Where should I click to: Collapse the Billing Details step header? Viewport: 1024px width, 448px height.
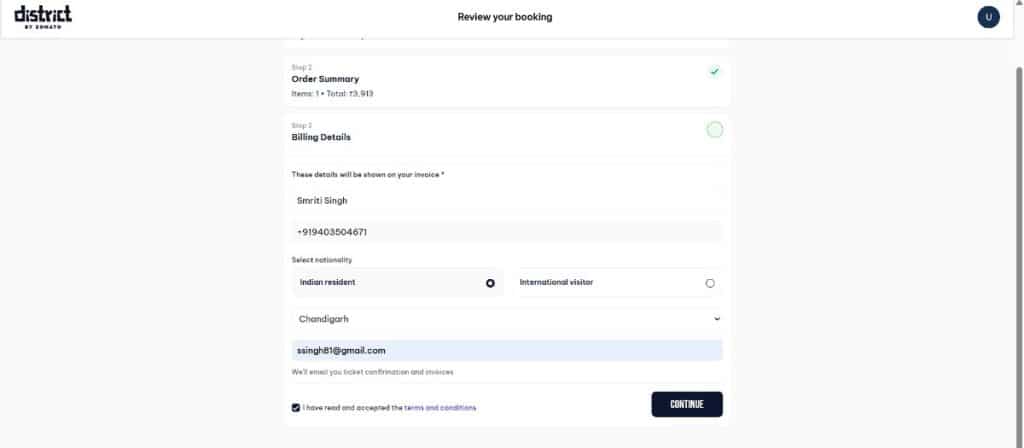(x=321, y=137)
